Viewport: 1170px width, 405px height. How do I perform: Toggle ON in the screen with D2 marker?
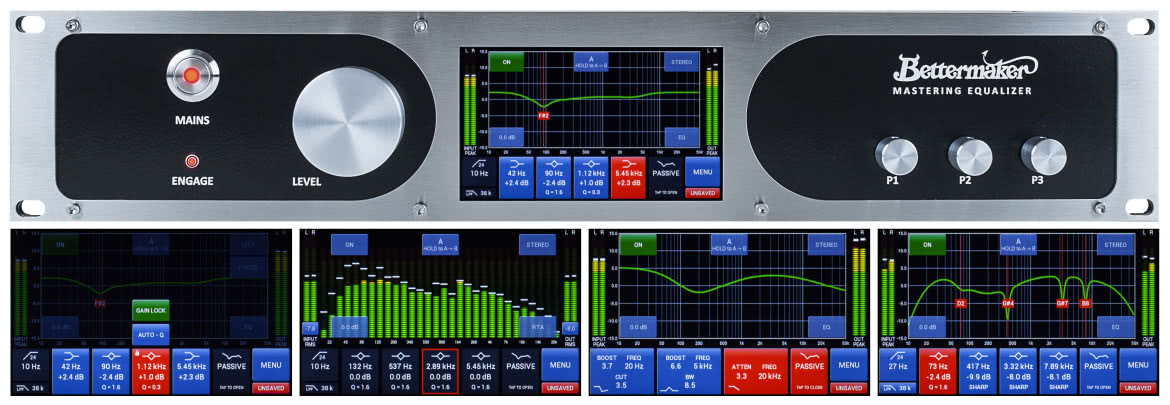click(x=927, y=245)
